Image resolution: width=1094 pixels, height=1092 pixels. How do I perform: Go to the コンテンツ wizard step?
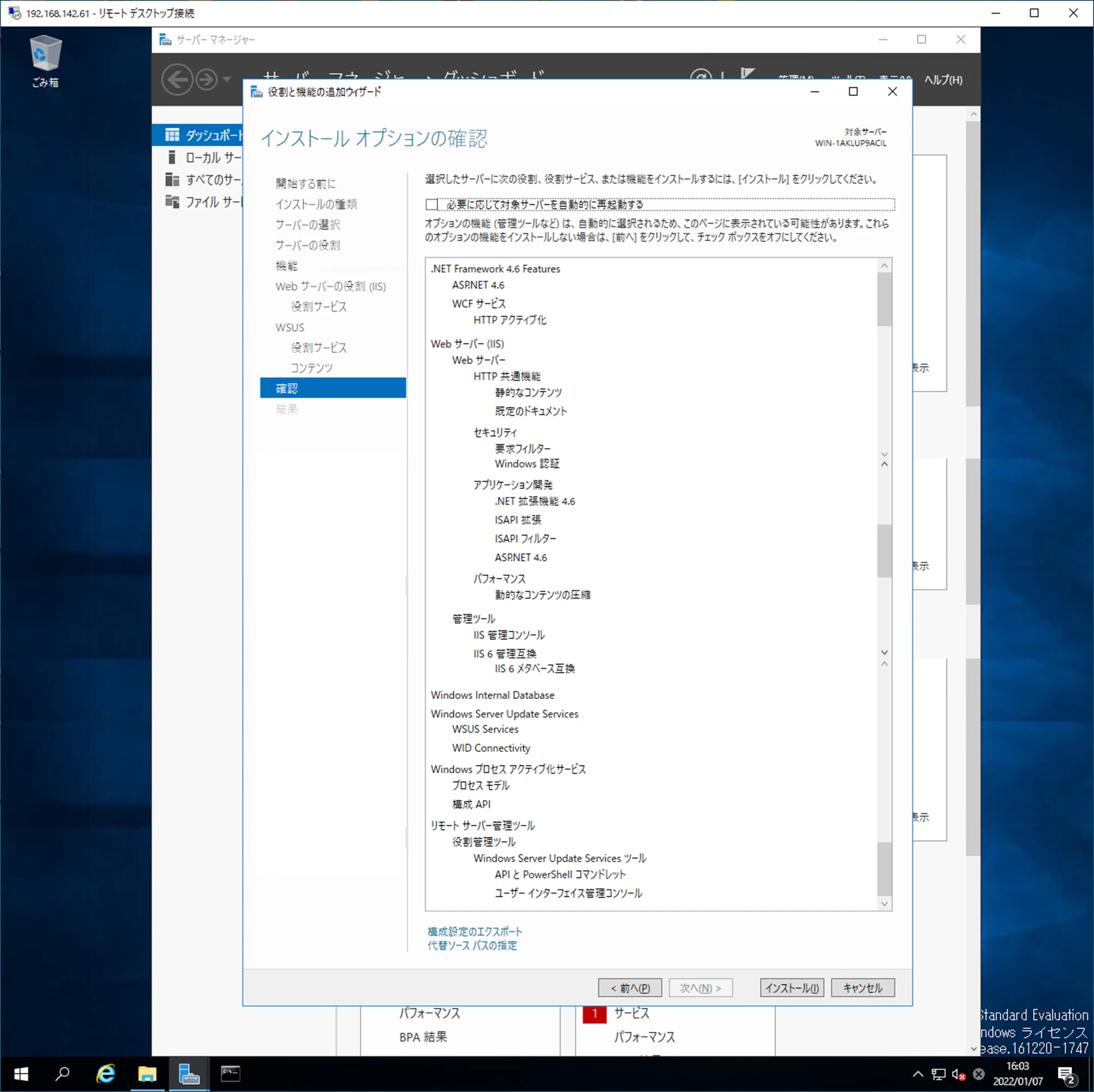(312, 368)
